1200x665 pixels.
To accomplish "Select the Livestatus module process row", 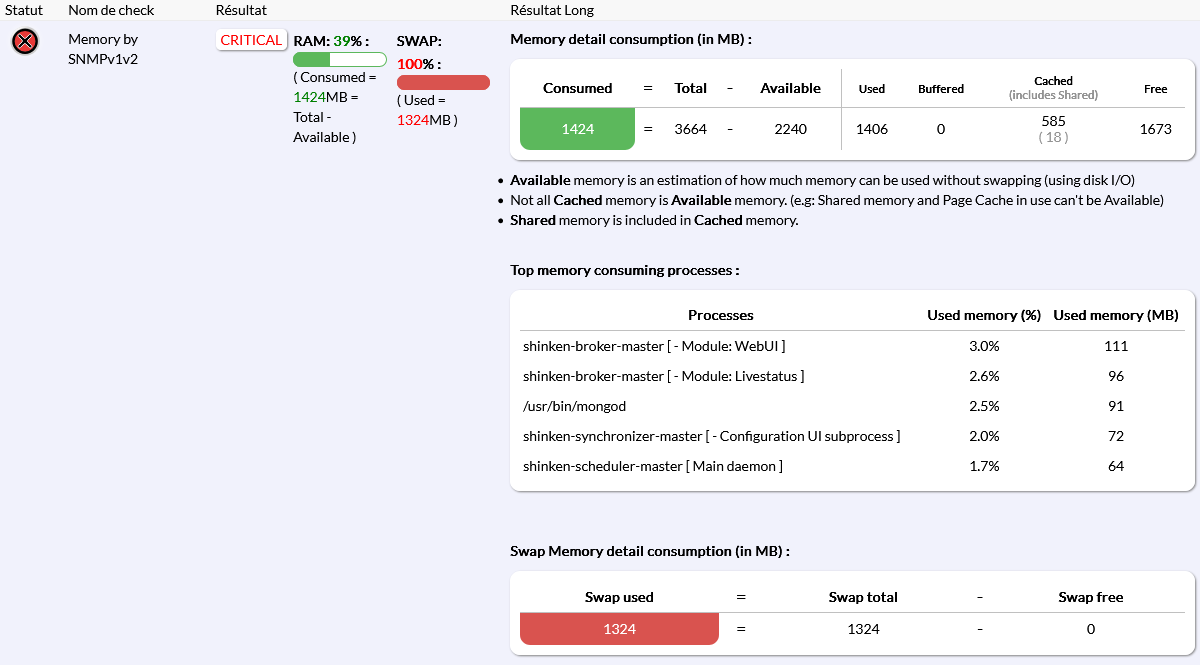I will click(663, 376).
